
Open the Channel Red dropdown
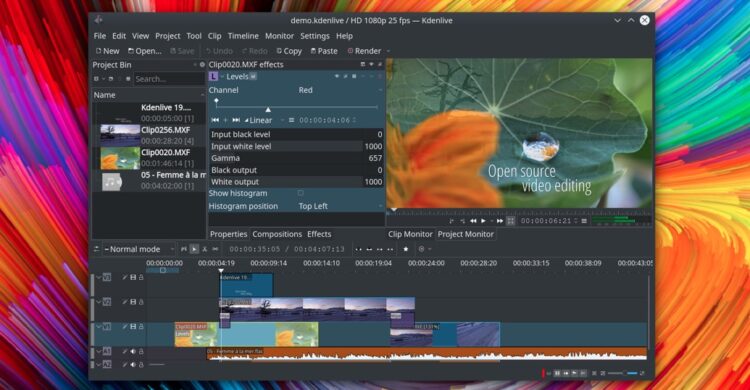pos(340,90)
